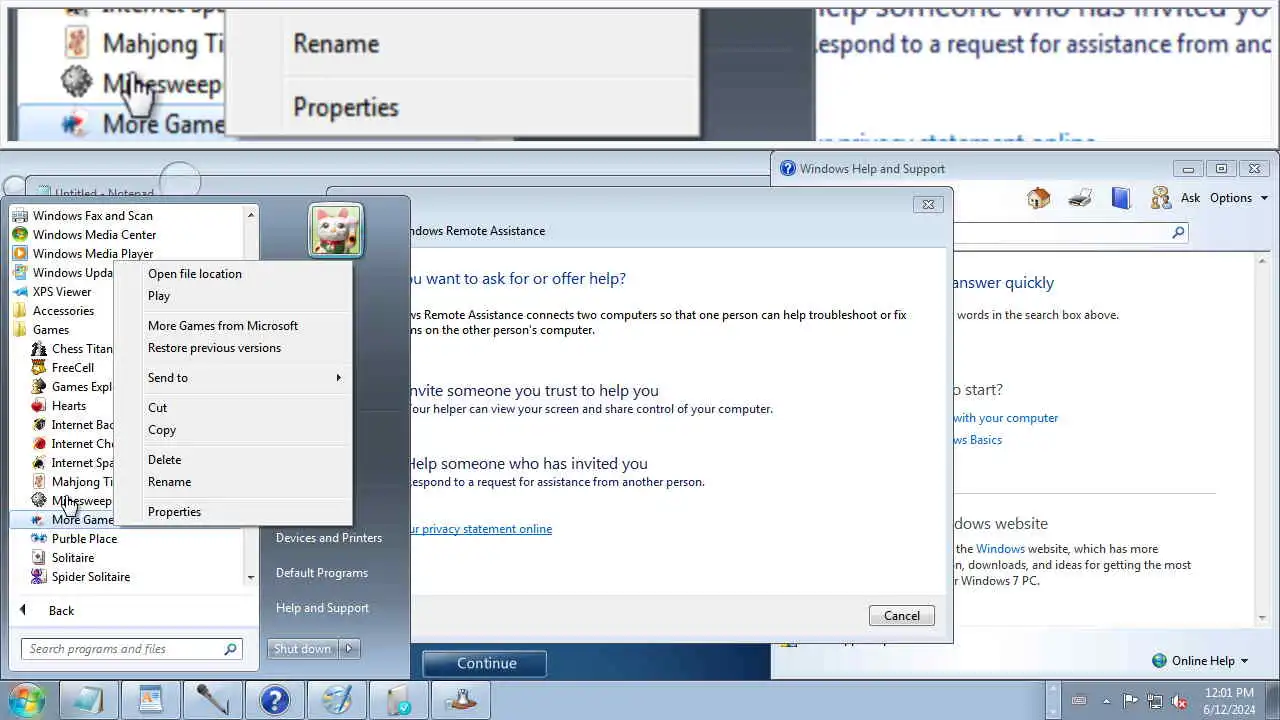Click the Windows website link in Help
This screenshot has width=1280, height=720.
(1000, 548)
